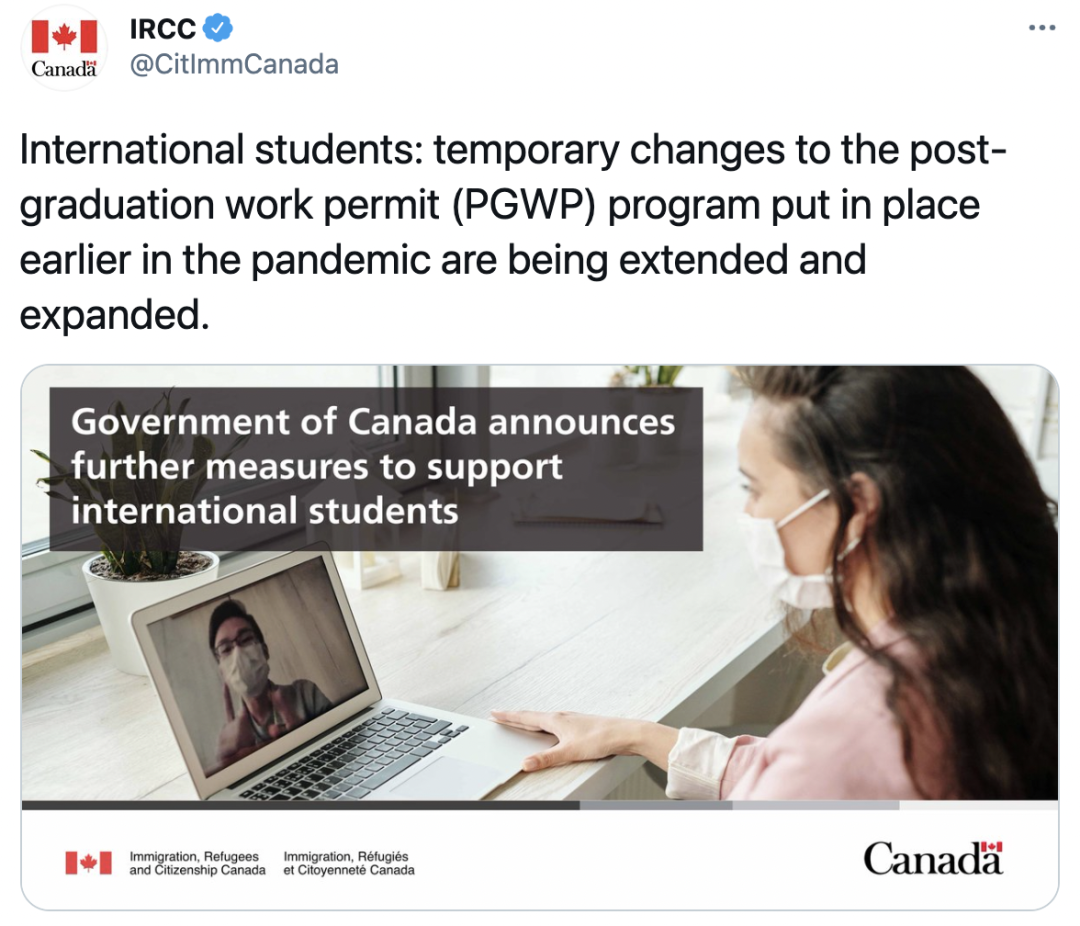Click the blue verified badge

coord(218,28)
